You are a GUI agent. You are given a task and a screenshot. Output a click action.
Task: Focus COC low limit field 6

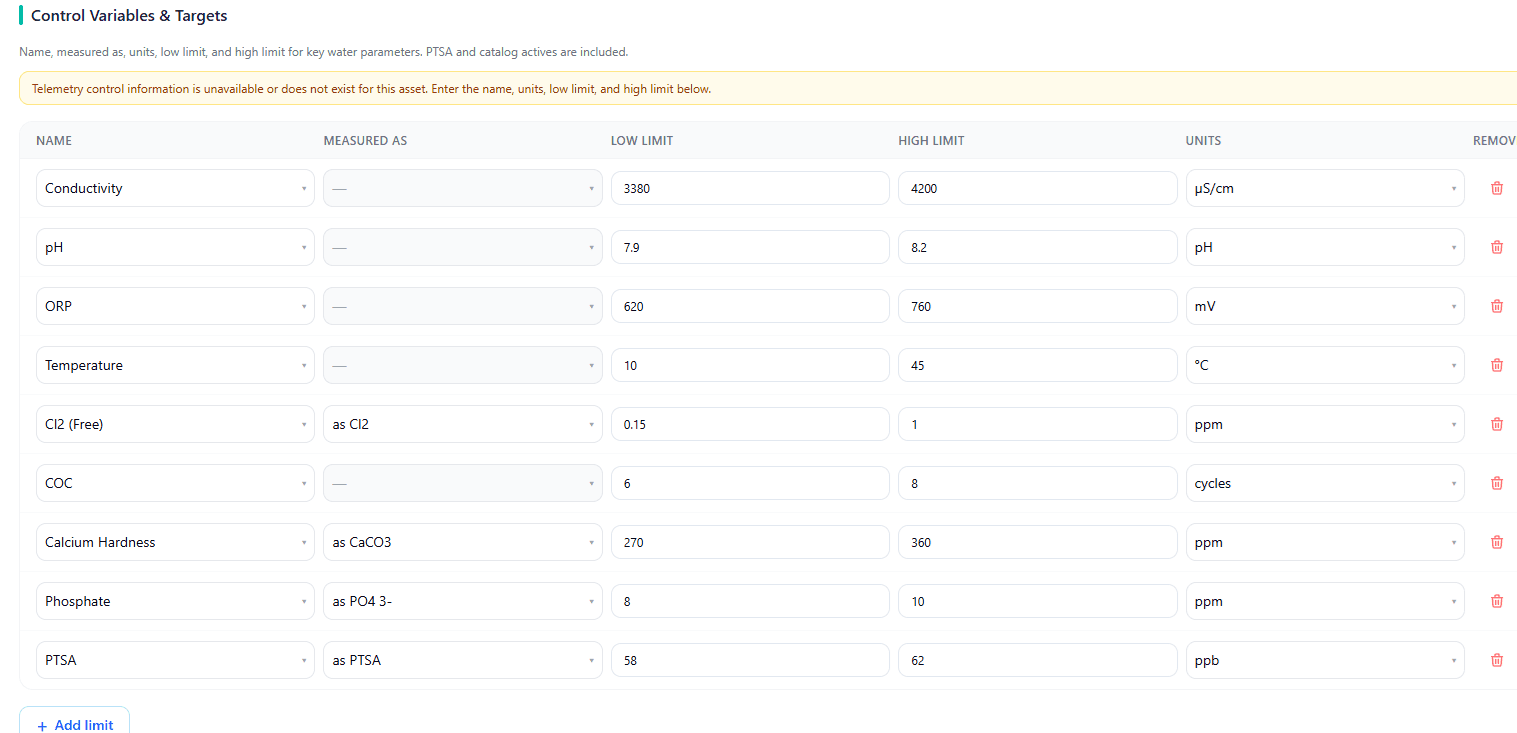click(x=750, y=483)
